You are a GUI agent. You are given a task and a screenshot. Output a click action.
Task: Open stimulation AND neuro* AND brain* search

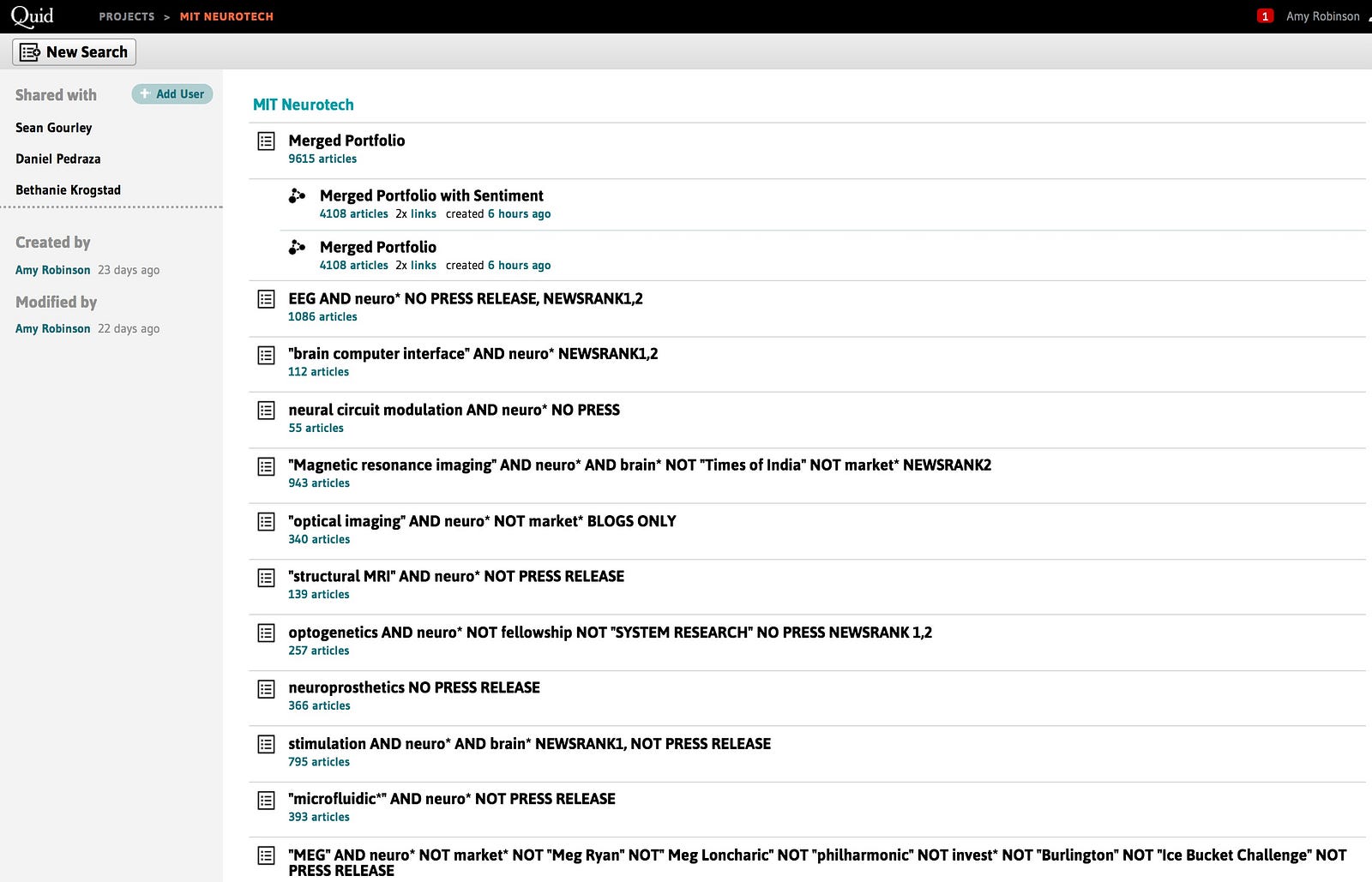click(530, 744)
